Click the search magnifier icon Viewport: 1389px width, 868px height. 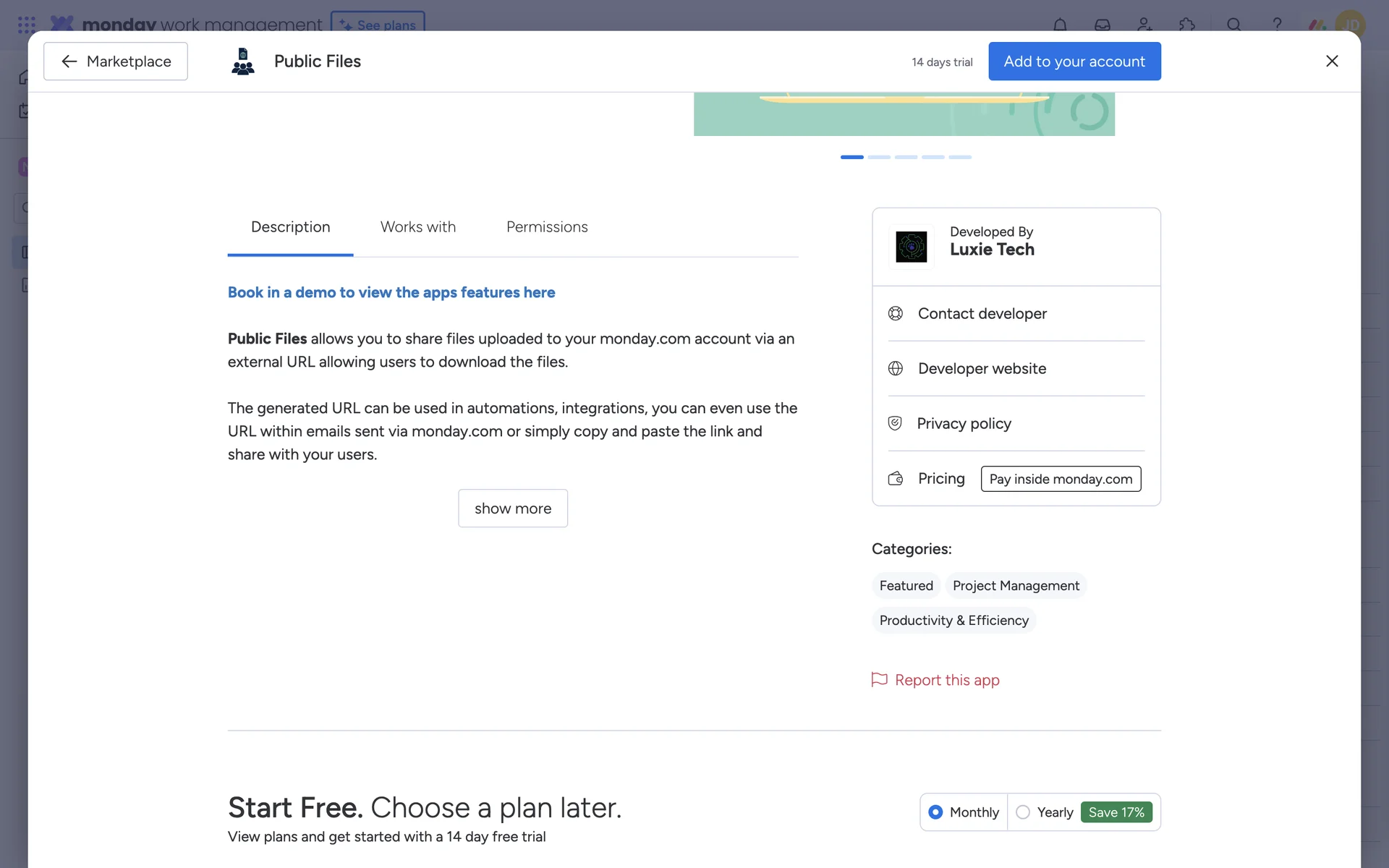point(1234,25)
